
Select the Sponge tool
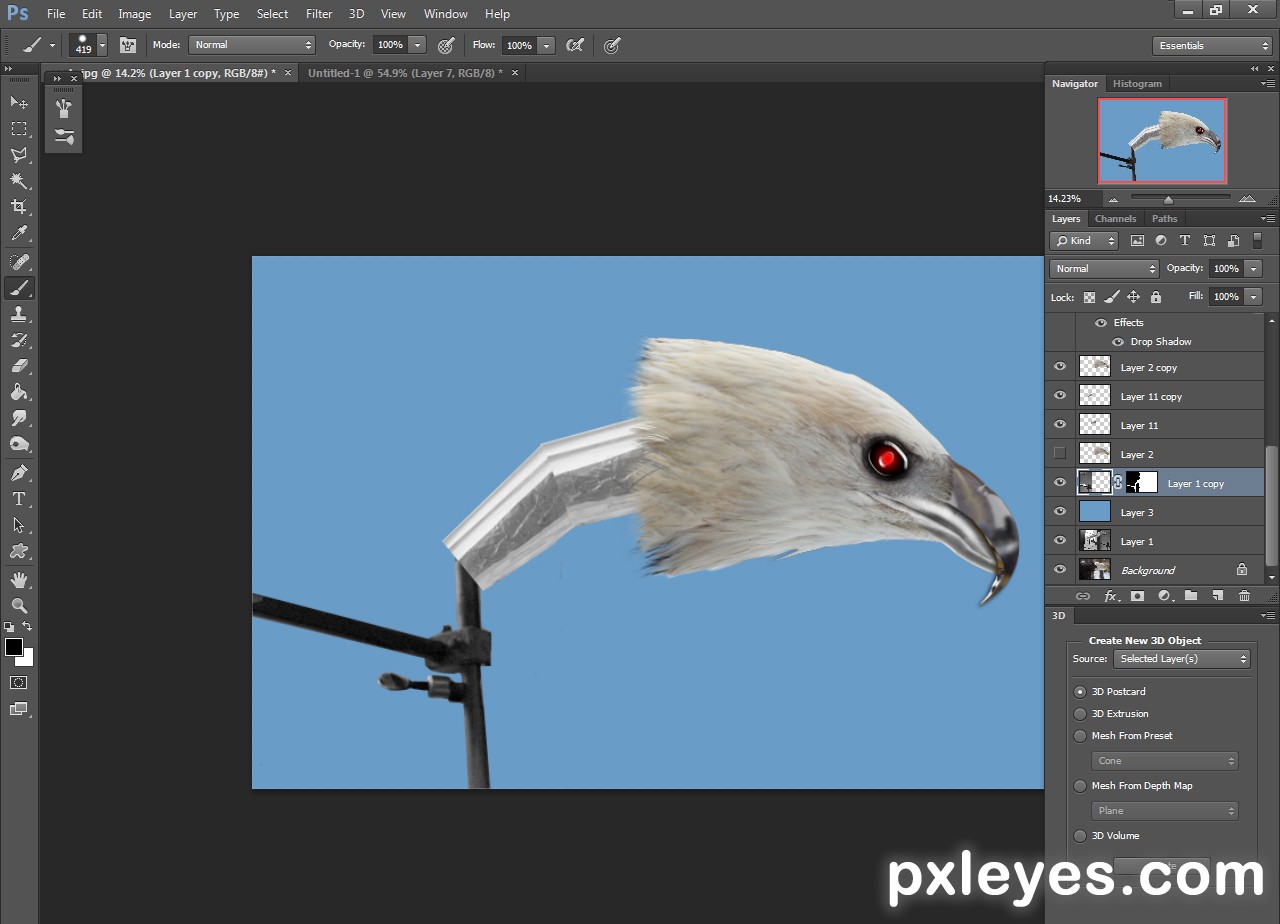(x=19, y=444)
